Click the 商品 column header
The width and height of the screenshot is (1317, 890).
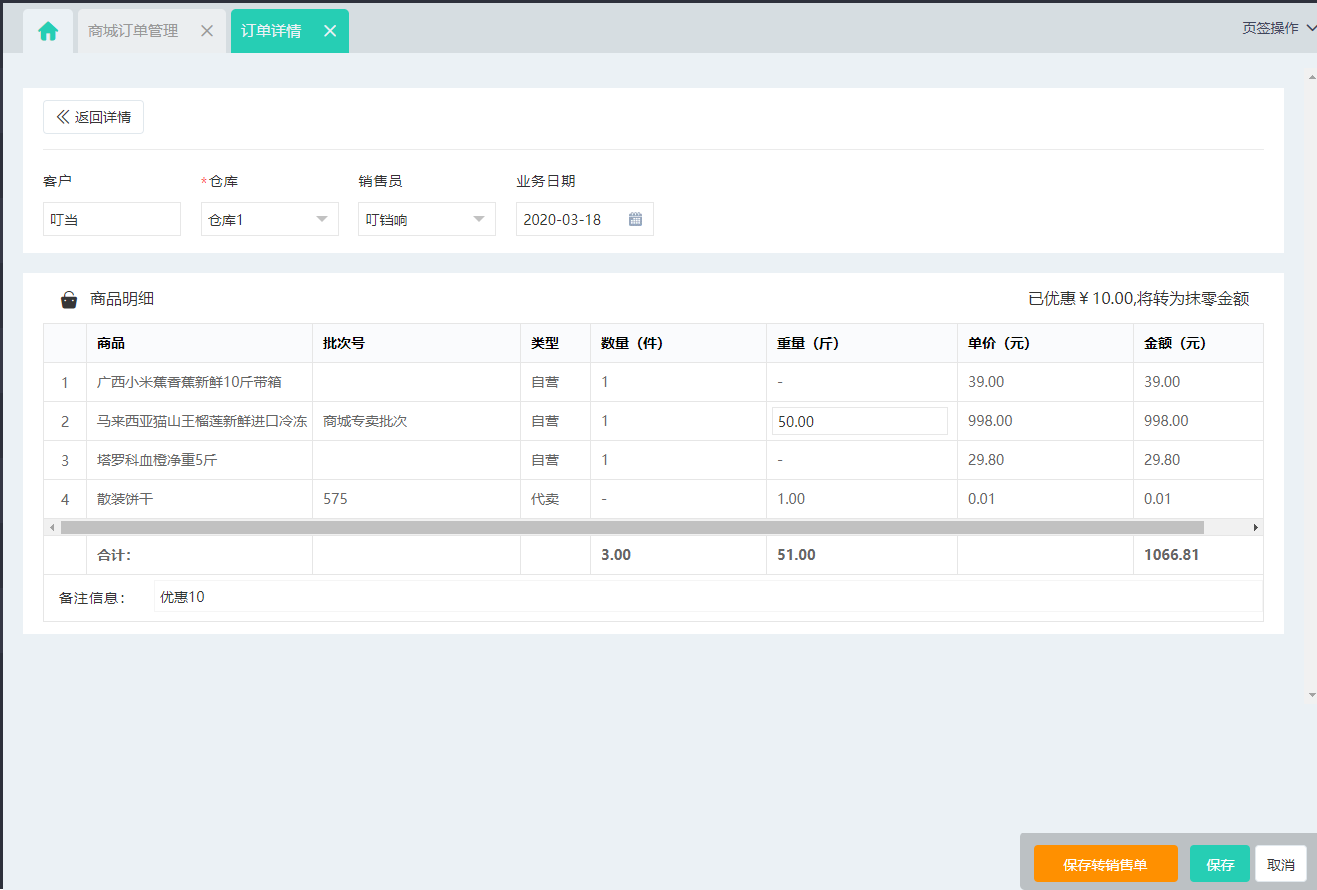point(199,343)
